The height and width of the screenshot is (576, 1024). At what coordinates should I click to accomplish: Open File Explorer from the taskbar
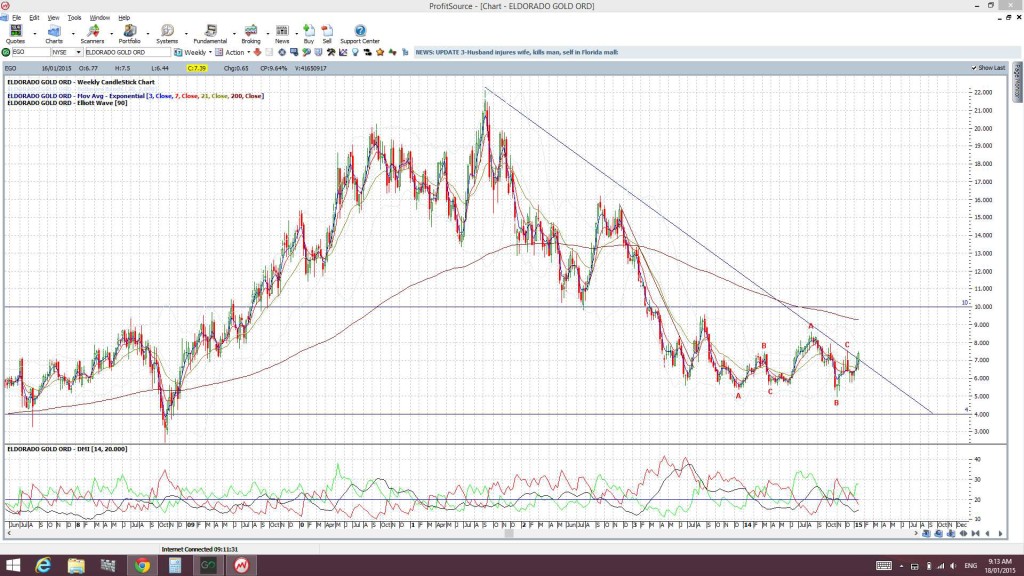click(x=76, y=566)
